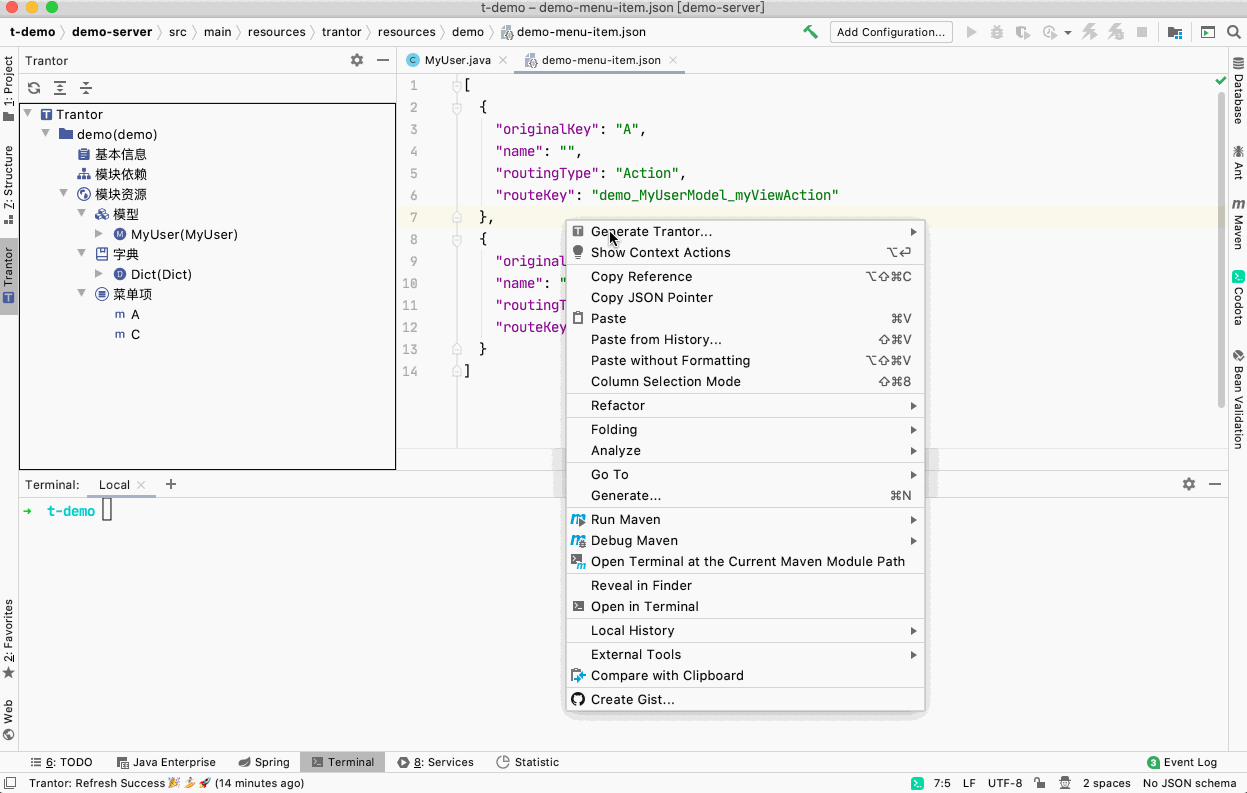Refresh the Trantor panel tree
Viewport: 1247px width, 793px height.
34,88
